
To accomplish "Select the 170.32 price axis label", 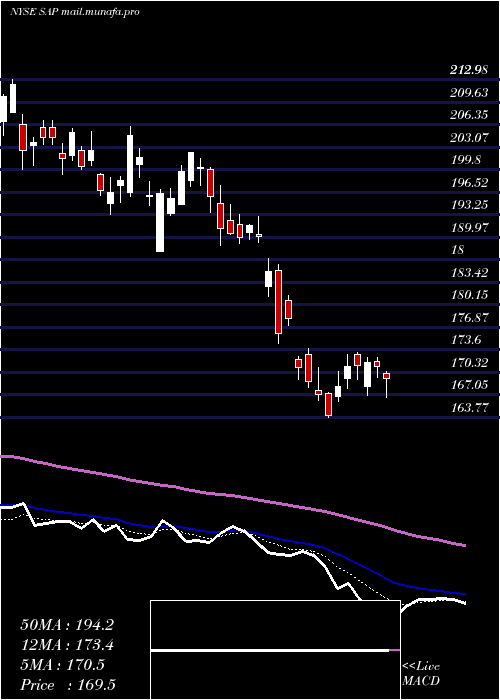I will click(468, 363).
